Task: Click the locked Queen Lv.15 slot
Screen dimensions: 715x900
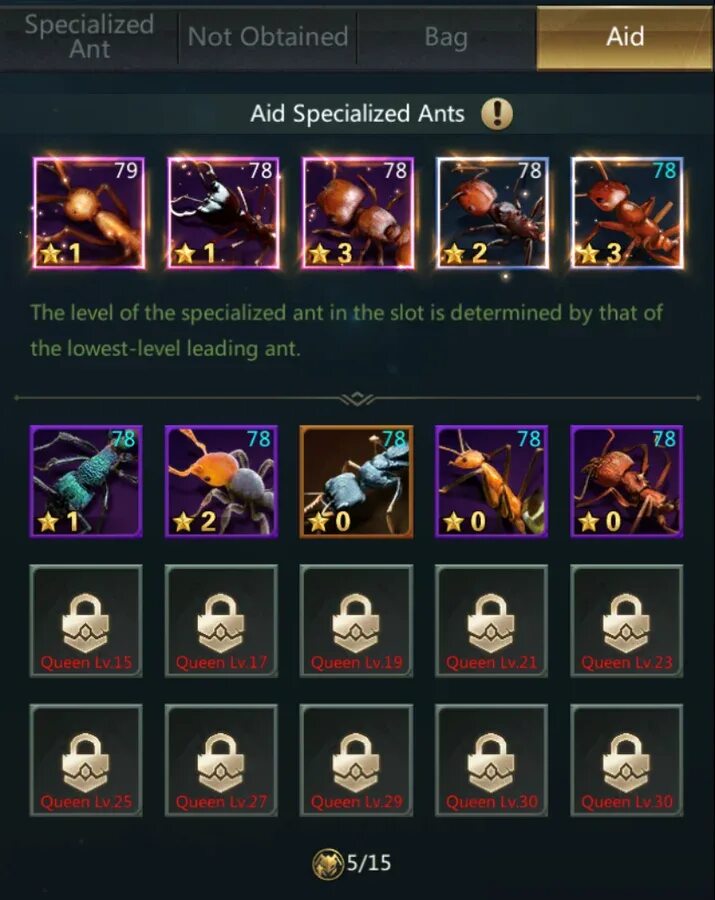Action: click(86, 621)
